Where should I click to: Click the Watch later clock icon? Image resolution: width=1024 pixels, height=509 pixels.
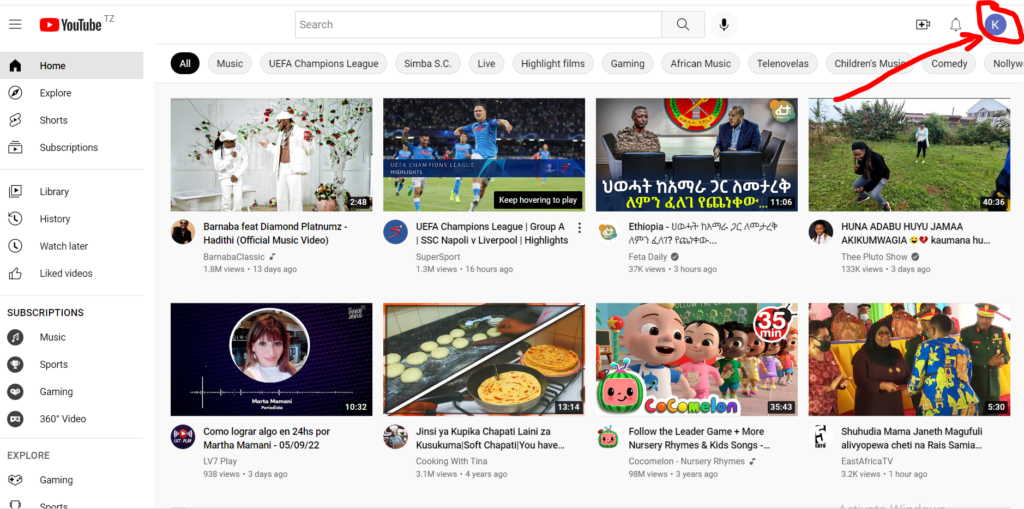pyautogui.click(x=15, y=246)
